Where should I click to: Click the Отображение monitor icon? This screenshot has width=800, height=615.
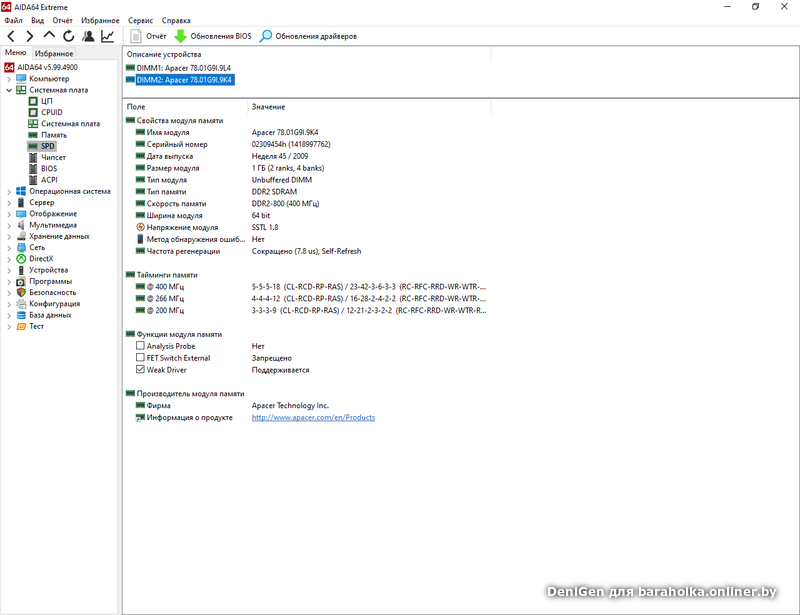pyautogui.click(x=21, y=214)
